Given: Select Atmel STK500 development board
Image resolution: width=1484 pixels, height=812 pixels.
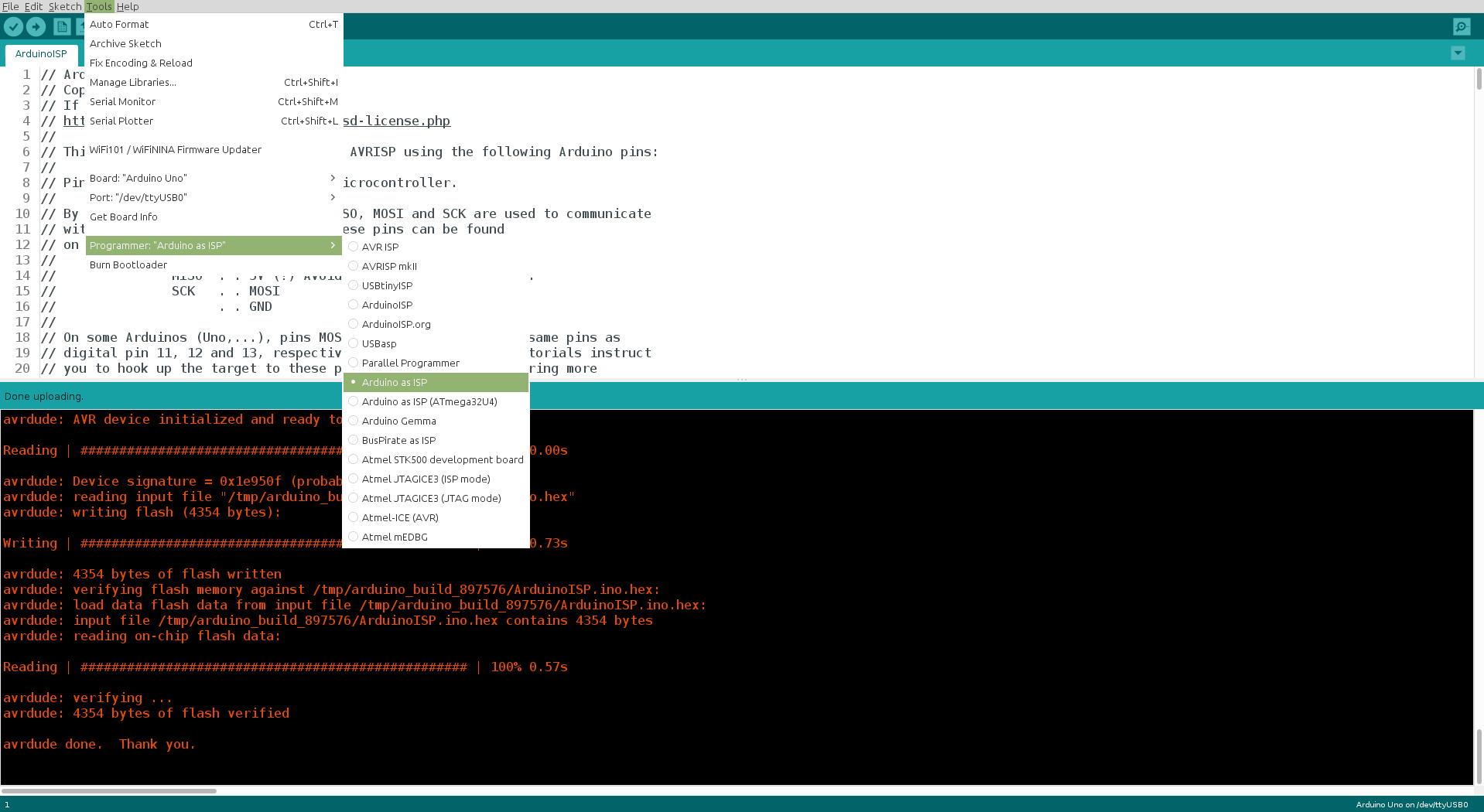Looking at the screenshot, I should click(x=436, y=459).
